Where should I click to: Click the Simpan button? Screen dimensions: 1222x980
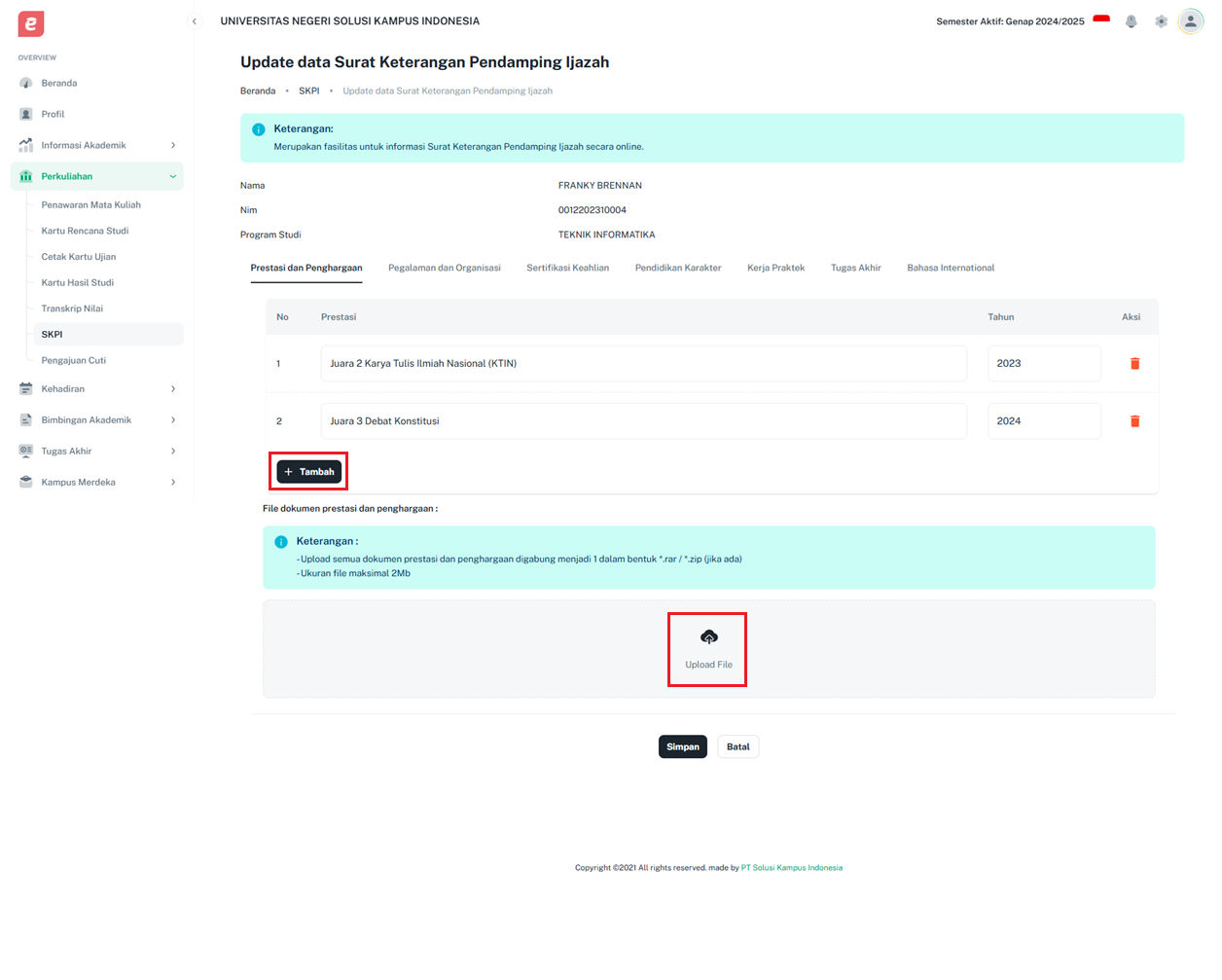683,746
